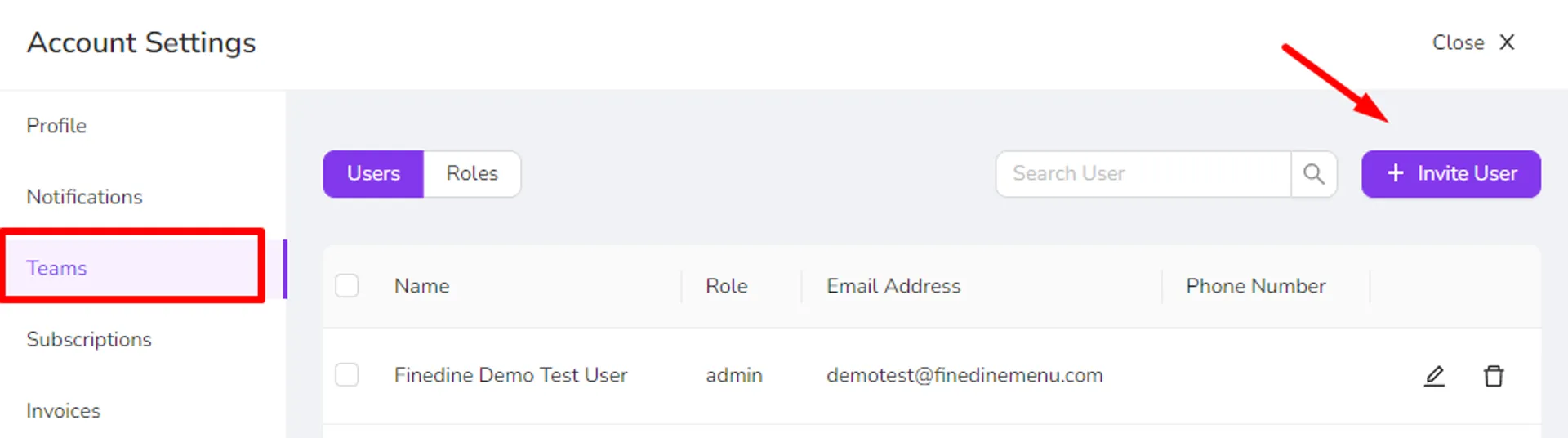Image resolution: width=1568 pixels, height=438 pixels.
Task: Switch to the Users tab
Action: click(x=373, y=174)
